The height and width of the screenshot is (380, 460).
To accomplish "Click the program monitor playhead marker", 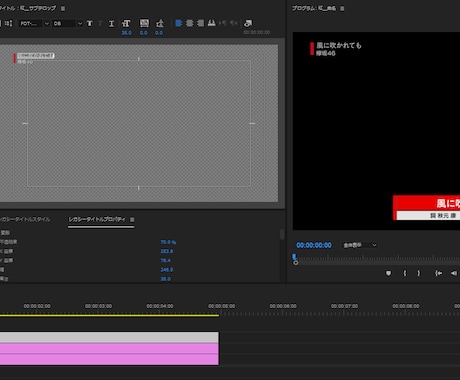I will (294, 256).
